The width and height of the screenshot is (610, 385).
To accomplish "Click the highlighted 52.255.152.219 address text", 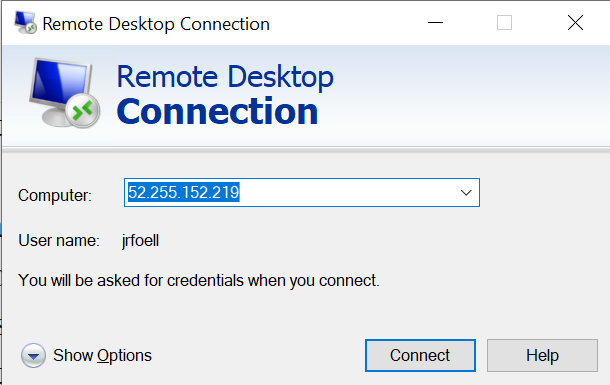I will (x=184, y=192).
